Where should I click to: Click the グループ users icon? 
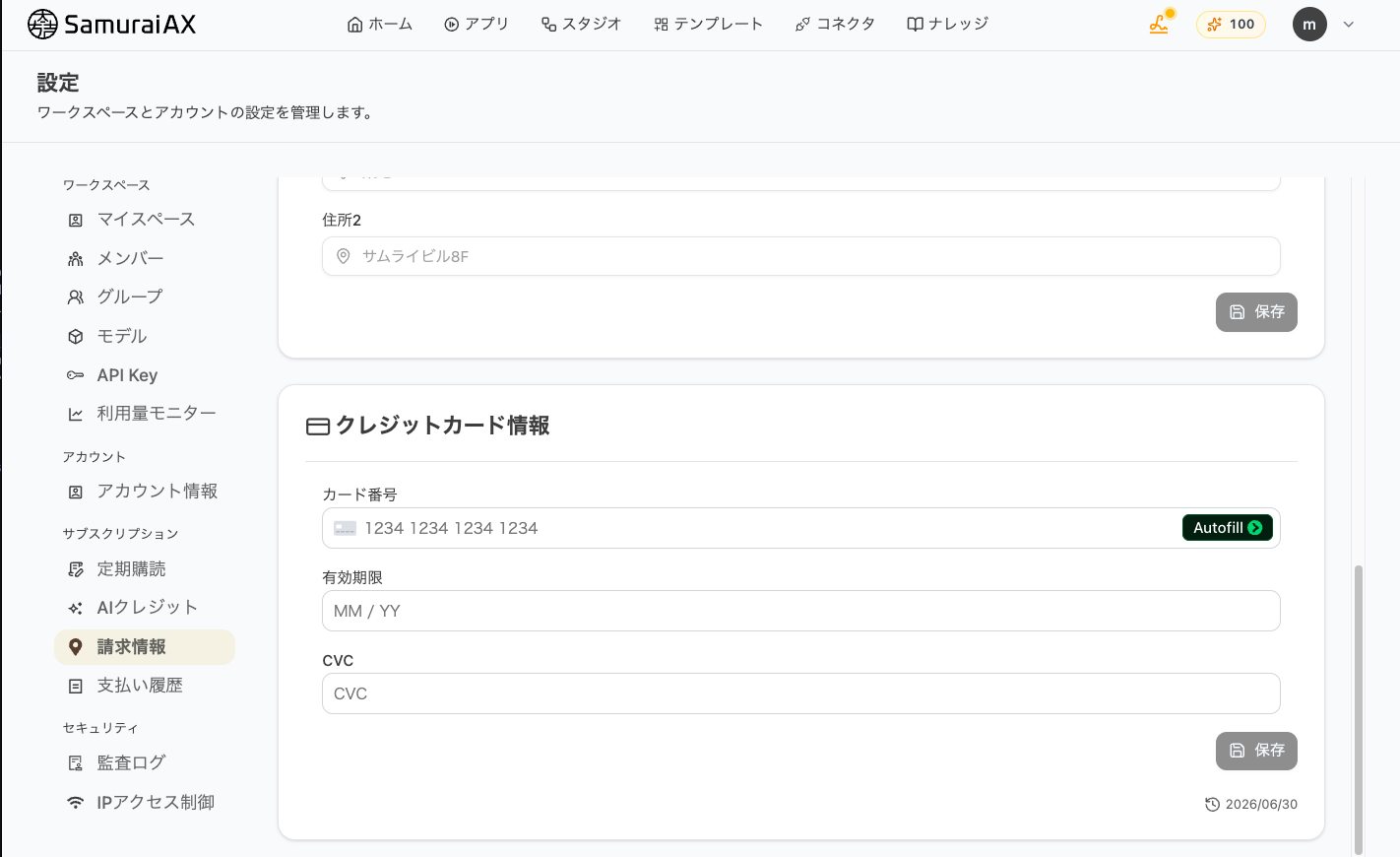[76, 297]
